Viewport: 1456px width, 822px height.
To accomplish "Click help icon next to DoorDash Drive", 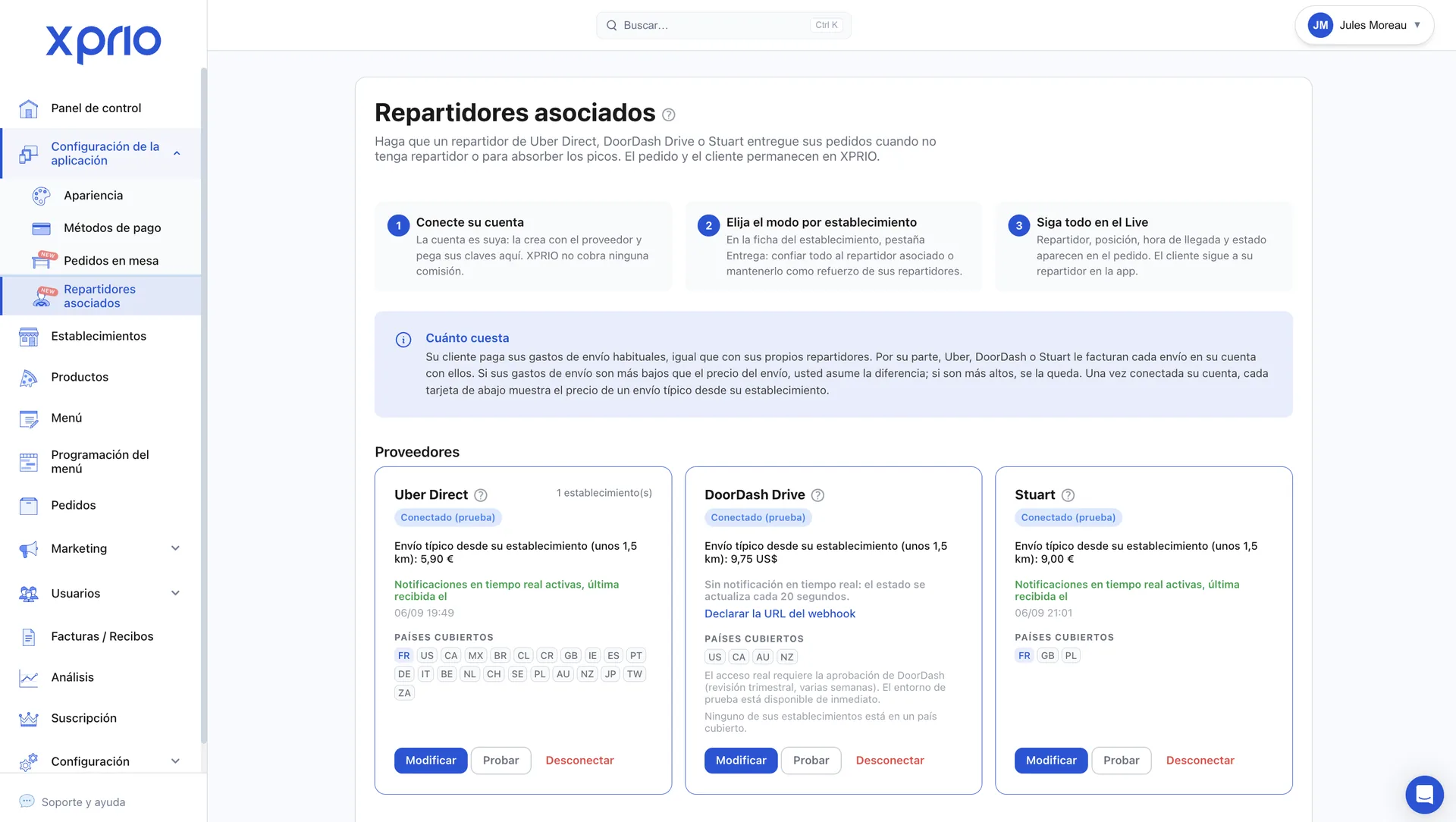I will coord(817,495).
